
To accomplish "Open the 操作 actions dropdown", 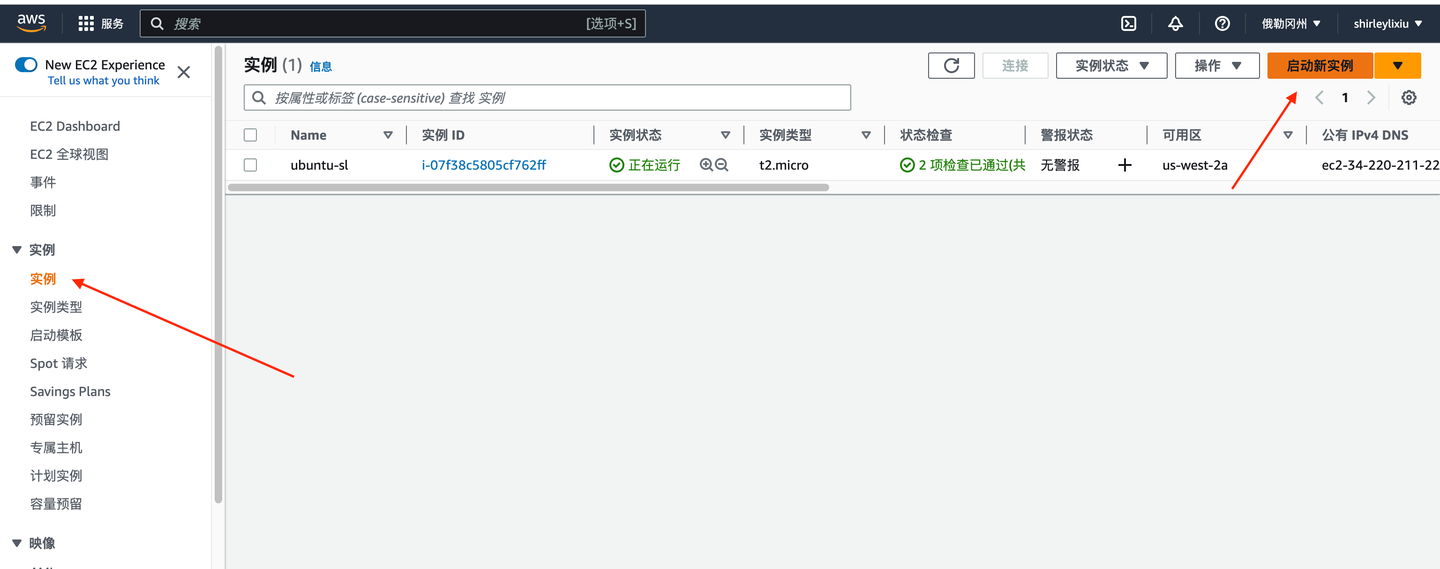I will click(1217, 66).
